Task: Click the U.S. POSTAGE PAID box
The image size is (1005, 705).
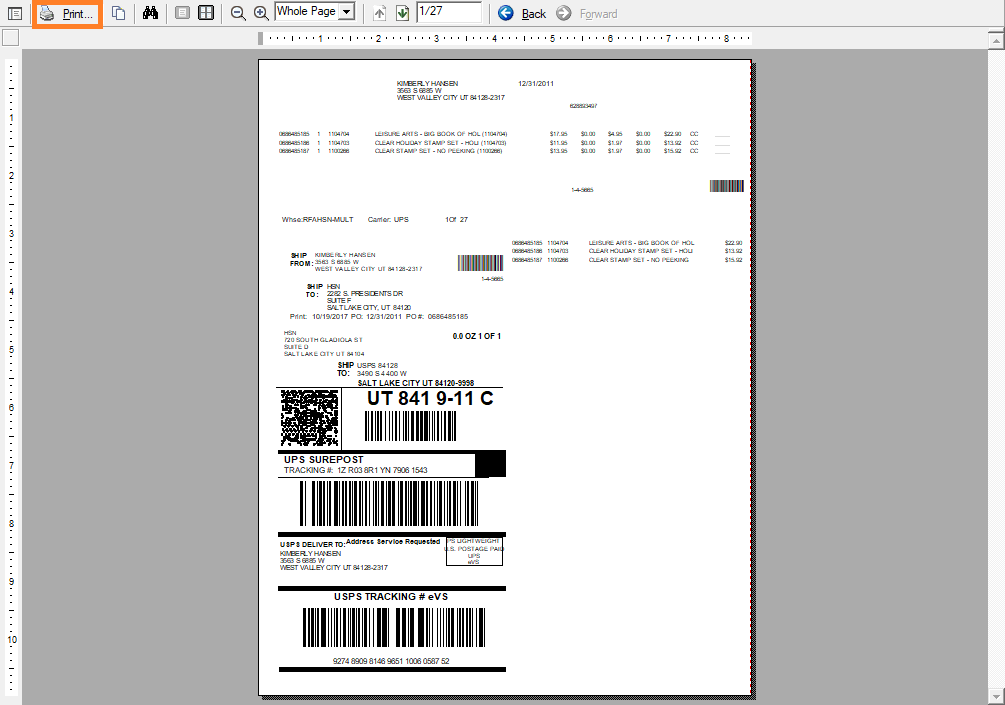Action: (x=474, y=551)
